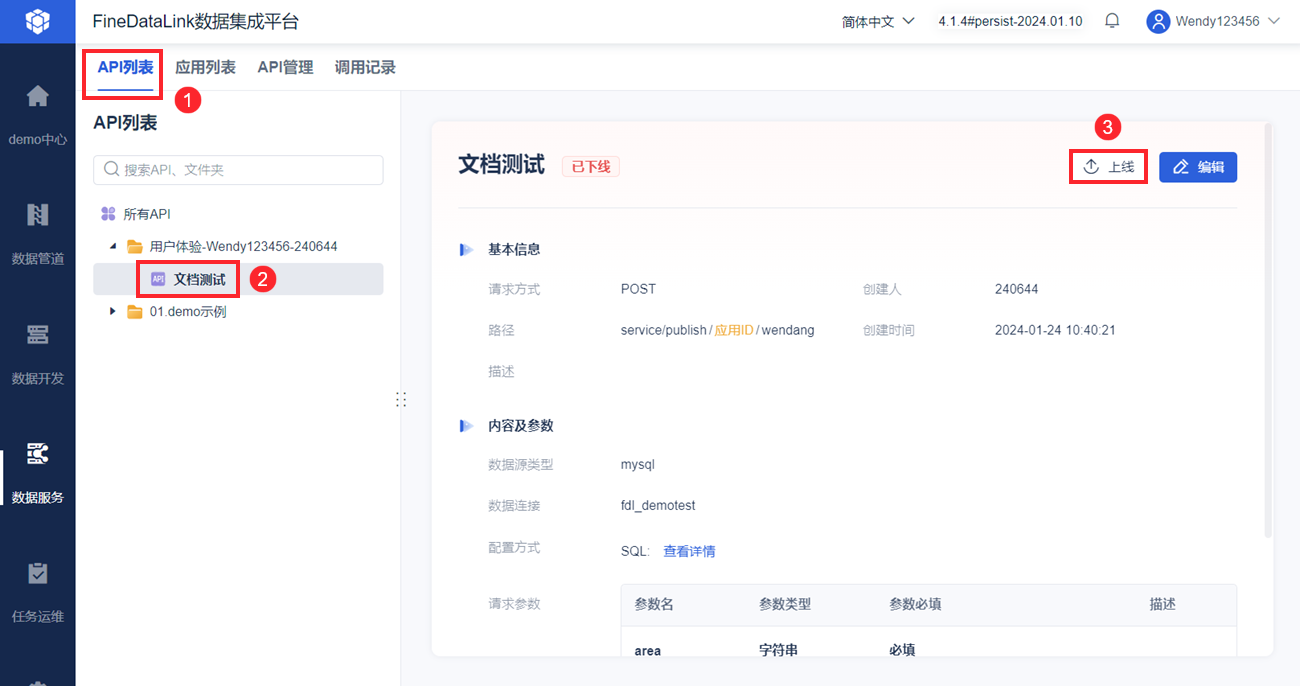Click the 01.demo示例 folder icon
The width and height of the screenshot is (1300, 686).
134,311
